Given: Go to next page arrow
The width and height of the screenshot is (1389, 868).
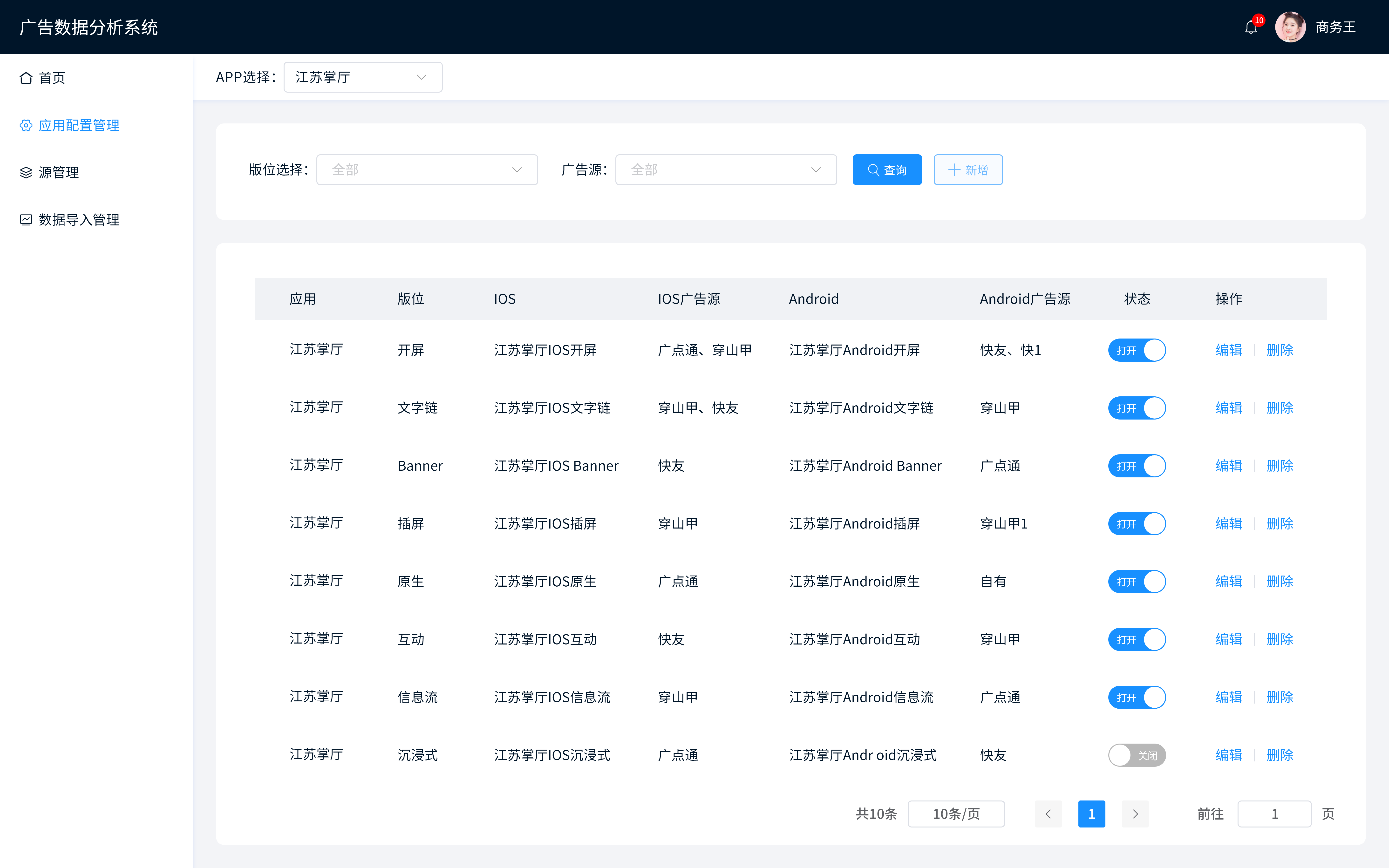Looking at the screenshot, I should [x=1135, y=814].
